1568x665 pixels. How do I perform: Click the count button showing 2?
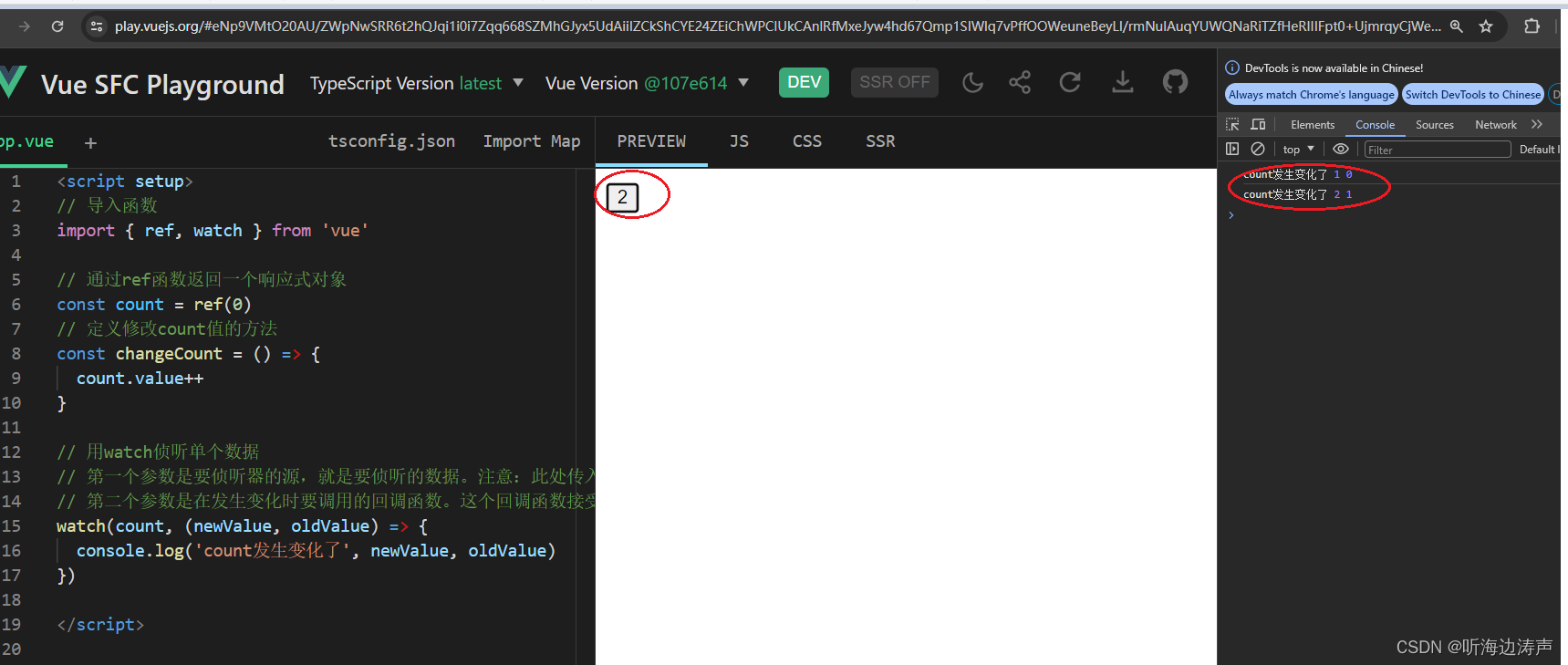[622, 197]
